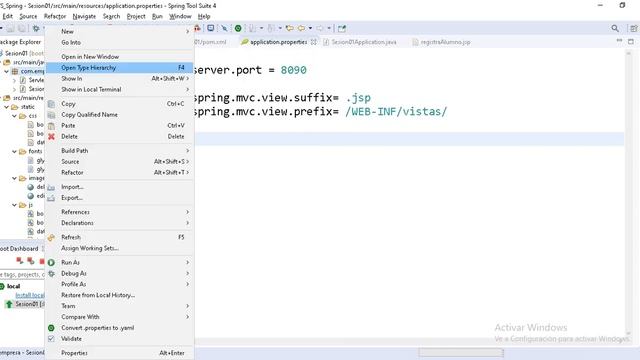The image size is (640, 360).
Task: Click the install local link in Boot Dashboard
Action: click(30, 295)
